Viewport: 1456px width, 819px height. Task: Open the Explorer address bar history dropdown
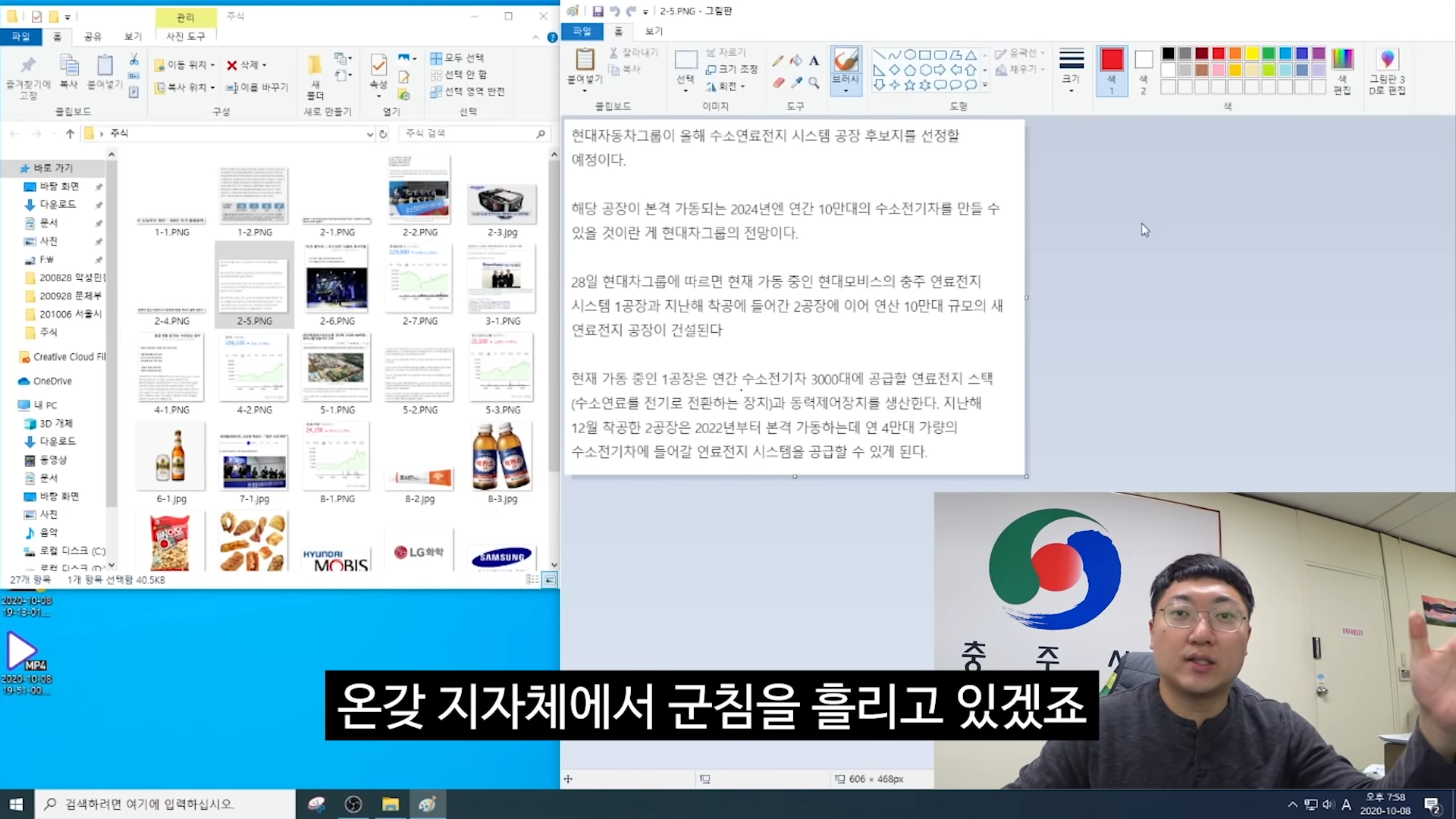(x=369, y=133)
